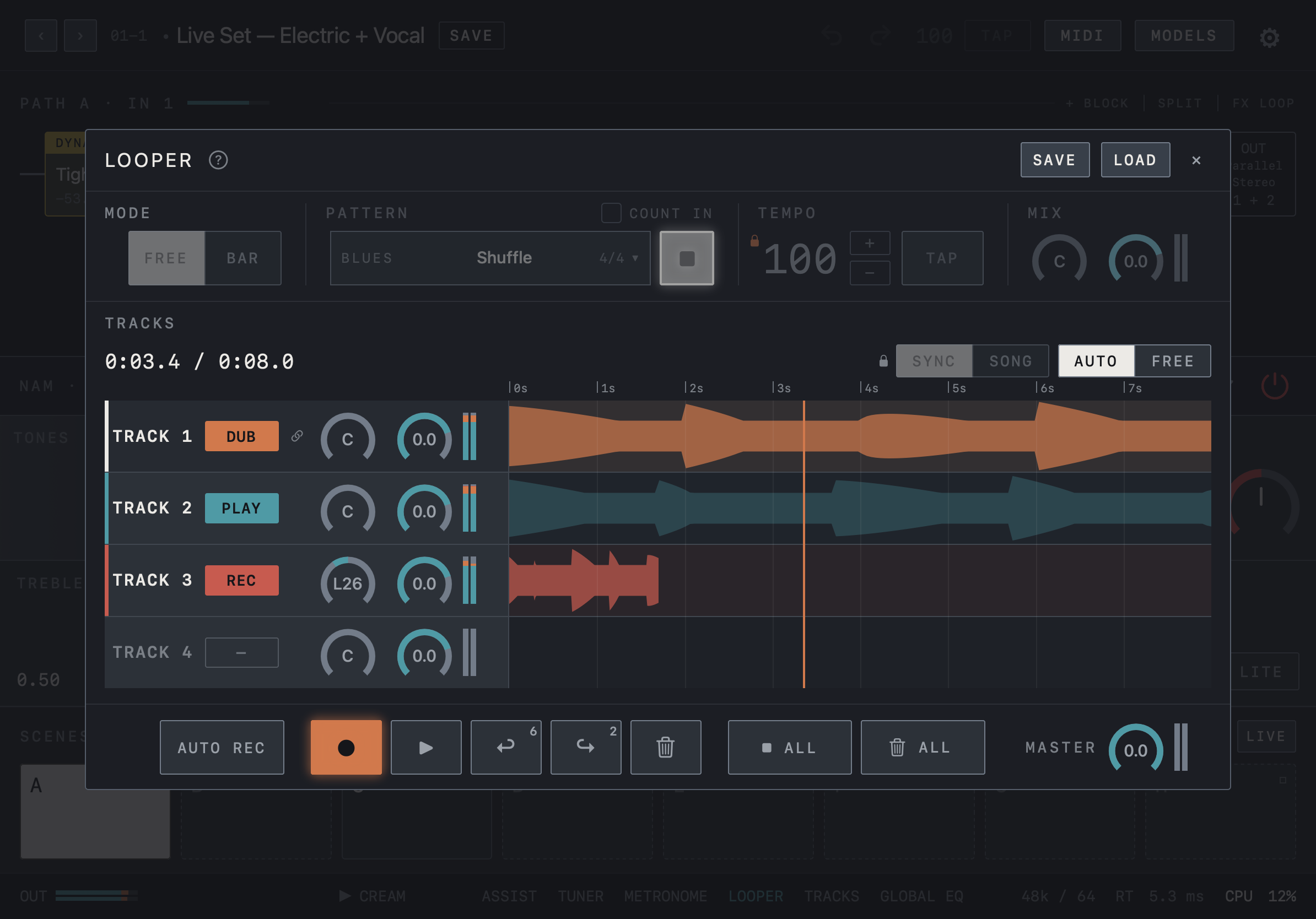
Task: Click the undo arrow in the main top bar
Action: (x=832, y=35)
